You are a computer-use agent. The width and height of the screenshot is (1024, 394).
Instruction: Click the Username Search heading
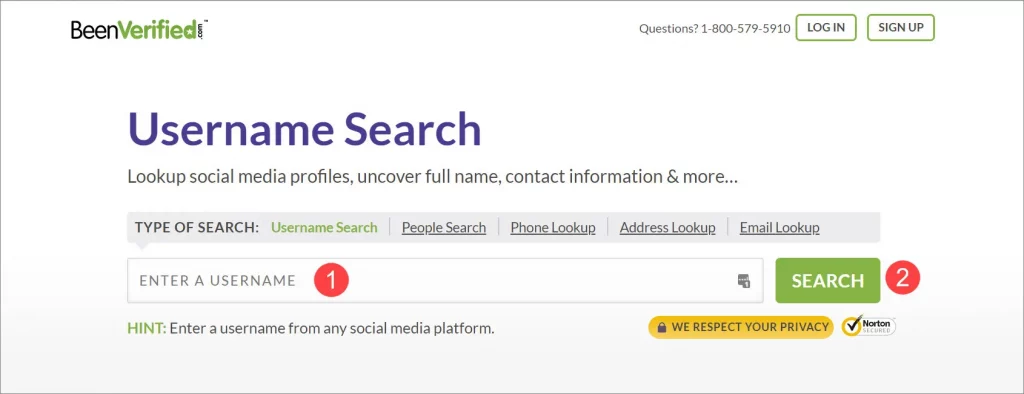(x=304, y=129)
